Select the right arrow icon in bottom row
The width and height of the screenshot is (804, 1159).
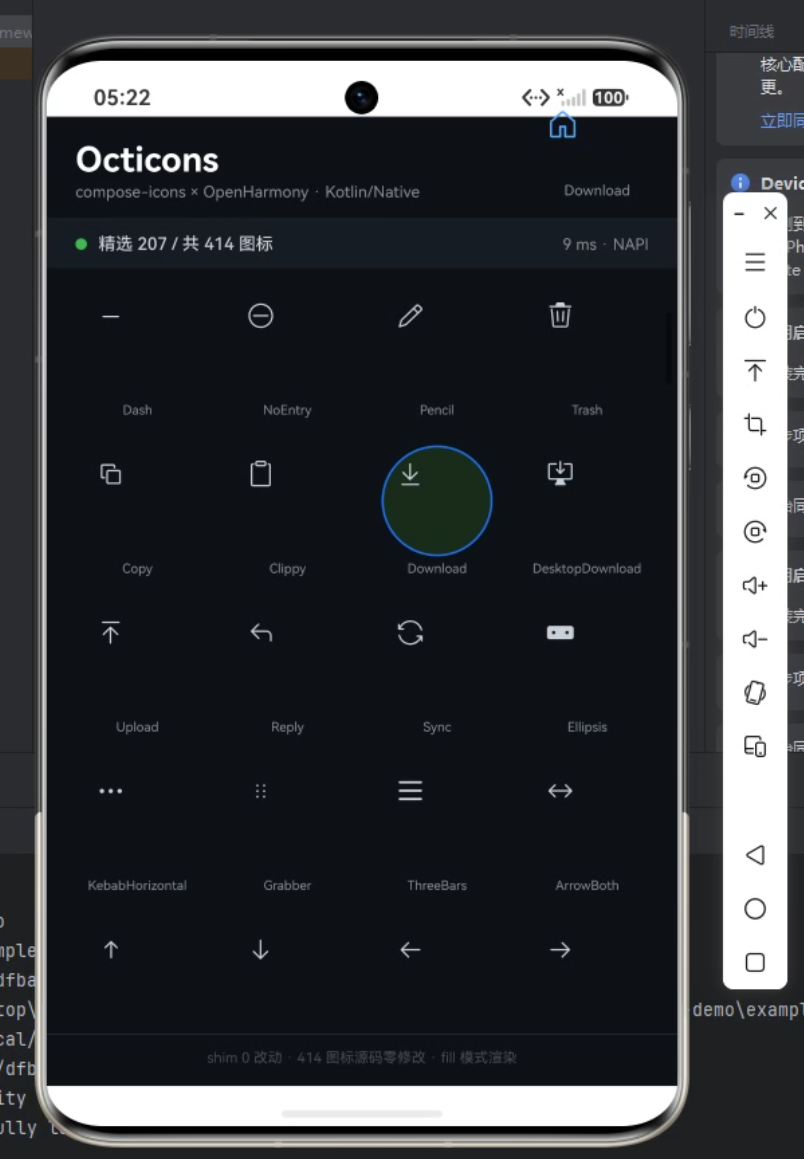560,950
